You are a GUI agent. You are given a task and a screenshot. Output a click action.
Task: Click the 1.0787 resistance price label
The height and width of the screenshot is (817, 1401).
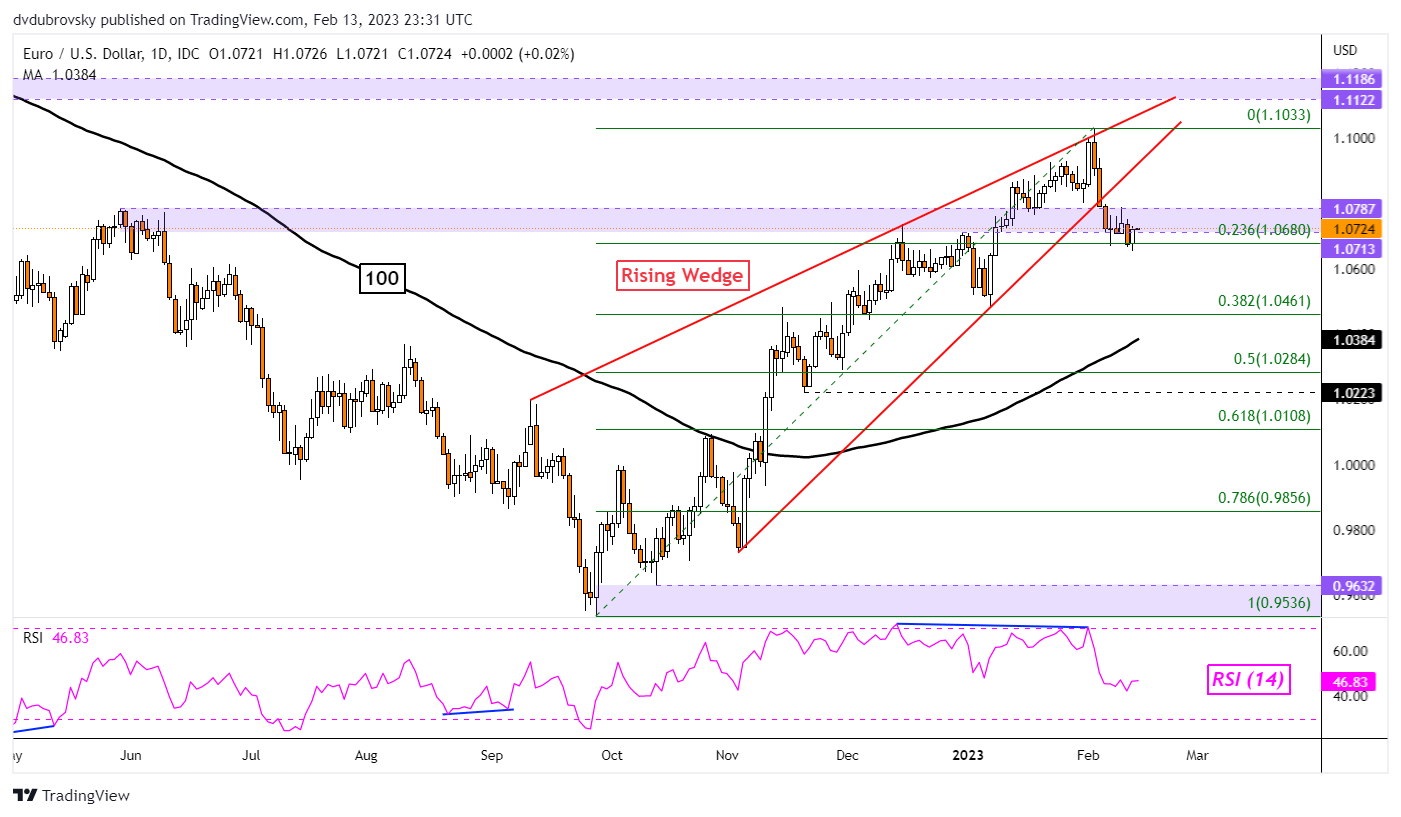(x=1351, y=209)
